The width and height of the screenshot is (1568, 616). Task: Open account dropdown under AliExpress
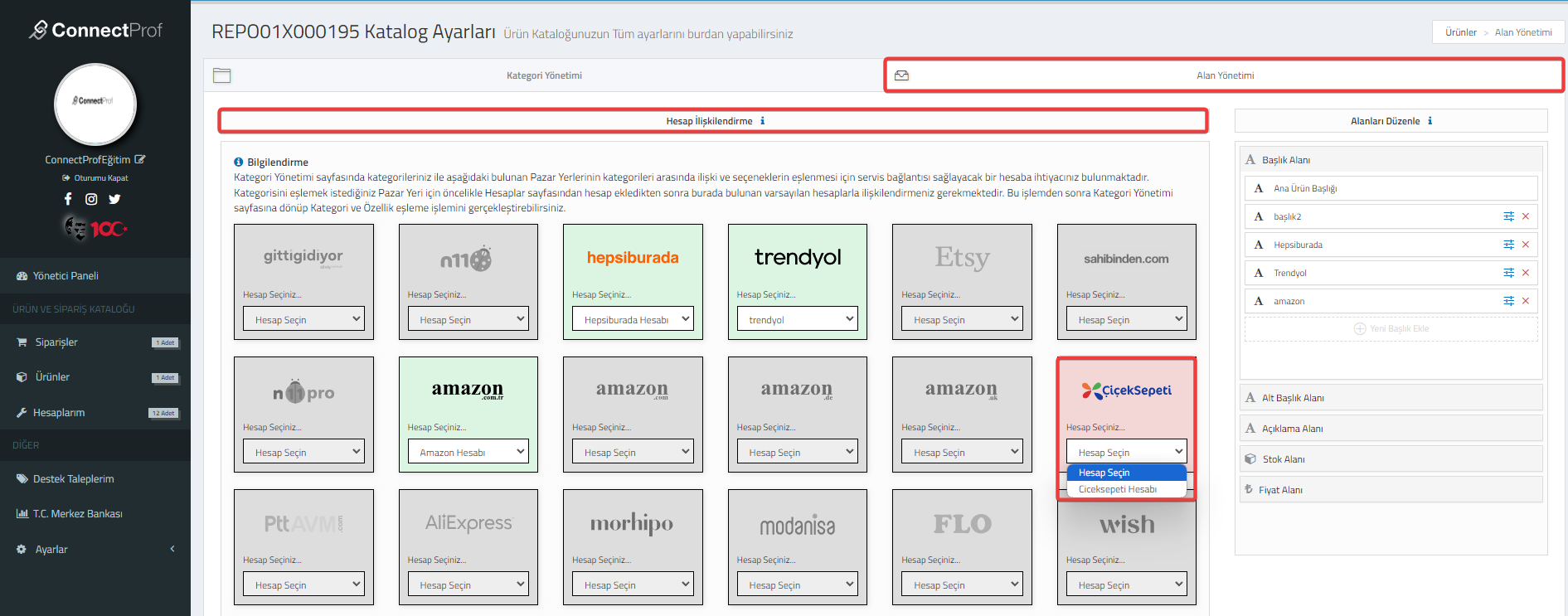(468, 584)
